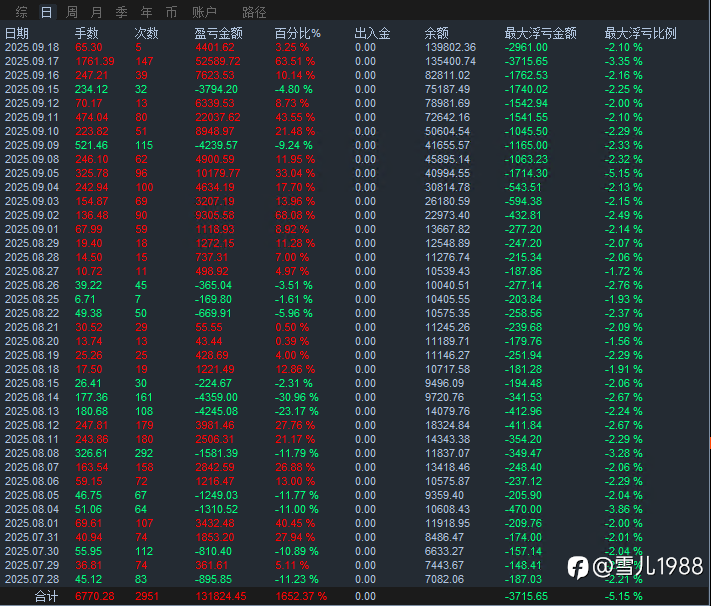
Task: Click loss value -4359.00
Action: (216, 397)
